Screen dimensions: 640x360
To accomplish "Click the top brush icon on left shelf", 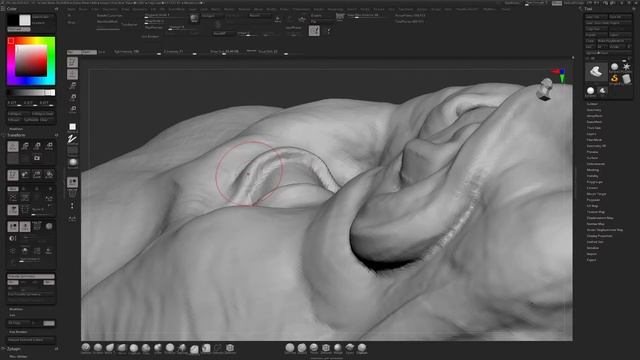I will 73,62.
